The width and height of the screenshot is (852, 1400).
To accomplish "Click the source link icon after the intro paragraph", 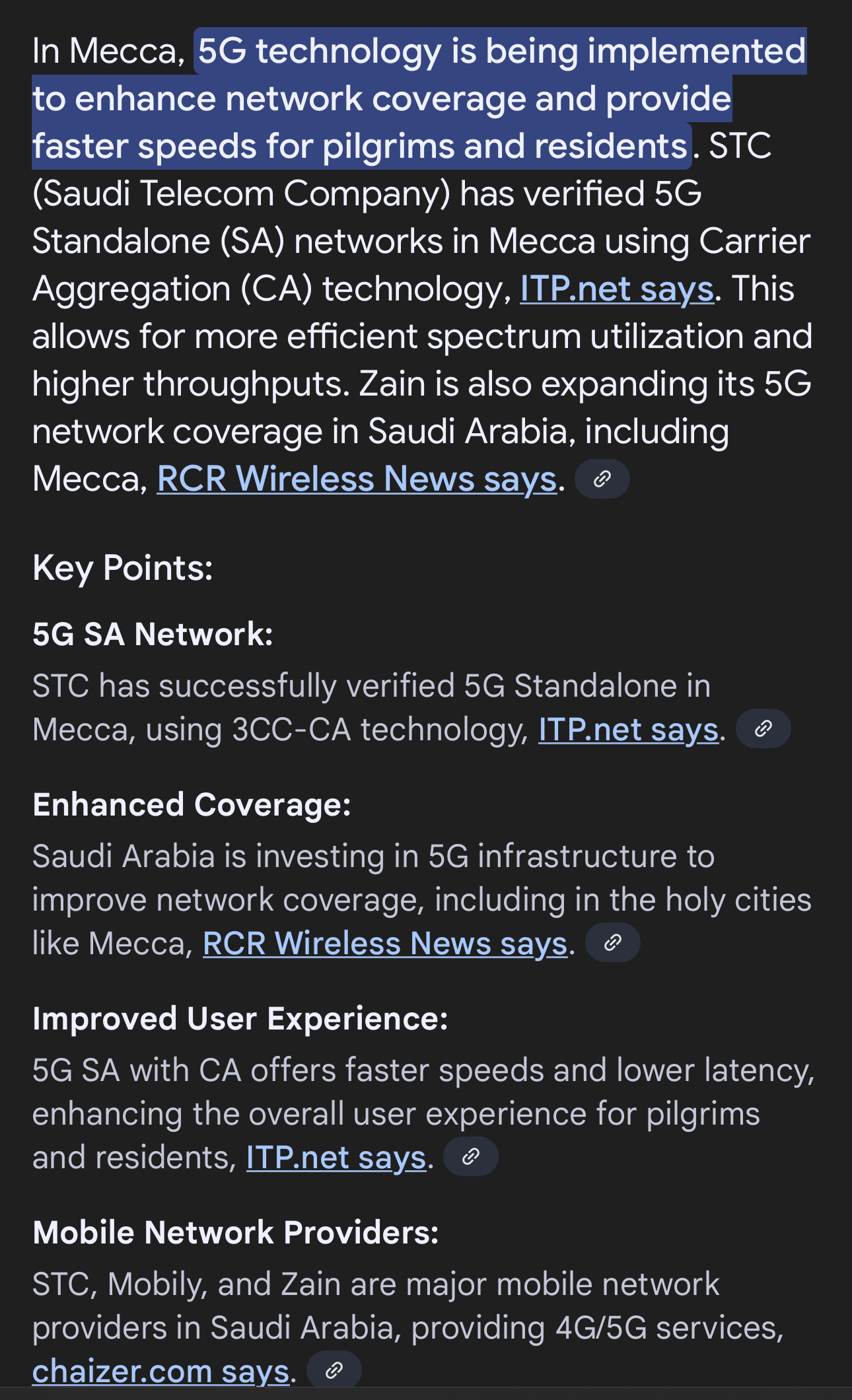I will tap(602, 479).
